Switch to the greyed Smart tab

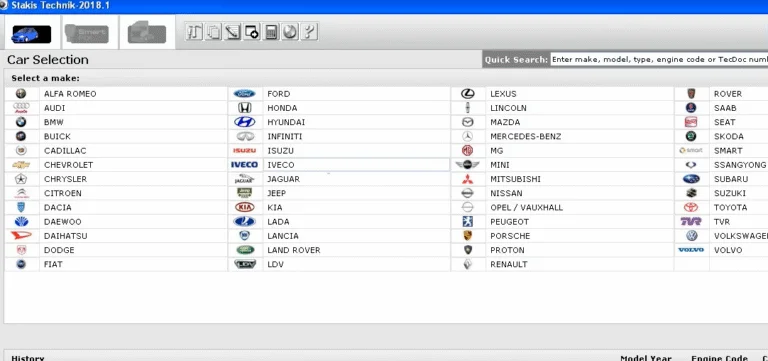[x=86, y=34]
